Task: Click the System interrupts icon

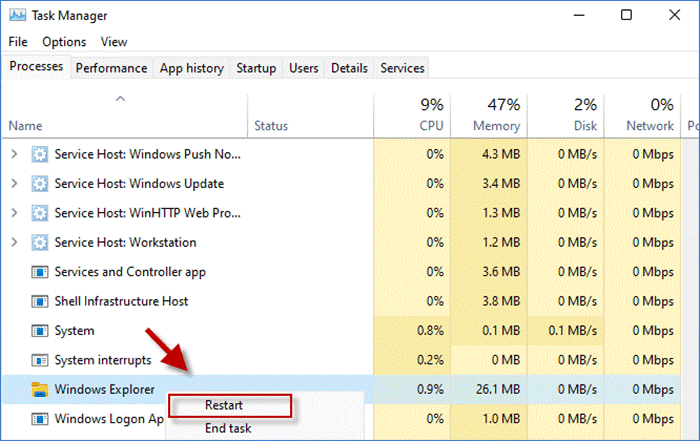Action: (40, 360)
